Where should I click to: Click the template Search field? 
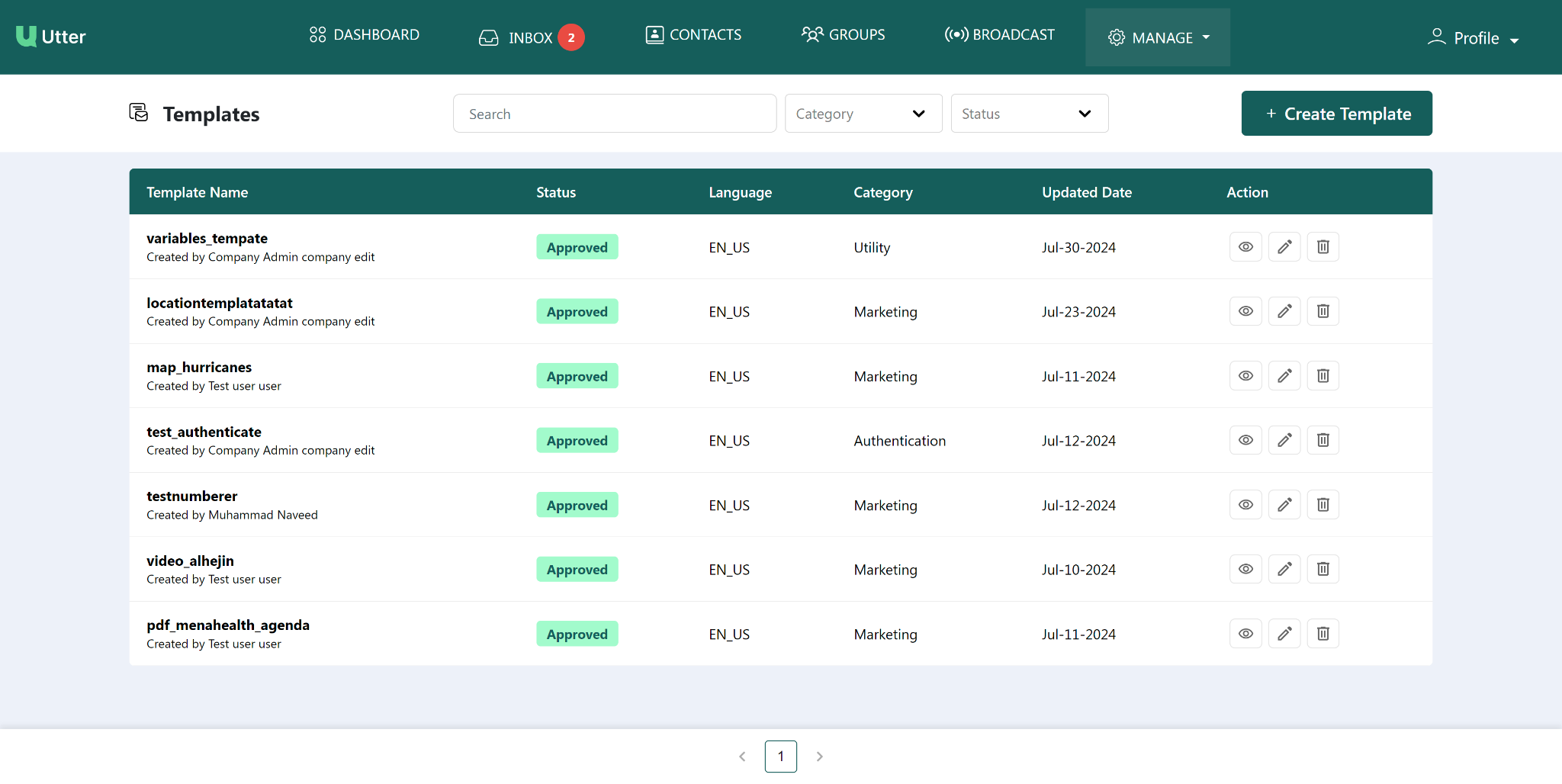tap(615, 114)
